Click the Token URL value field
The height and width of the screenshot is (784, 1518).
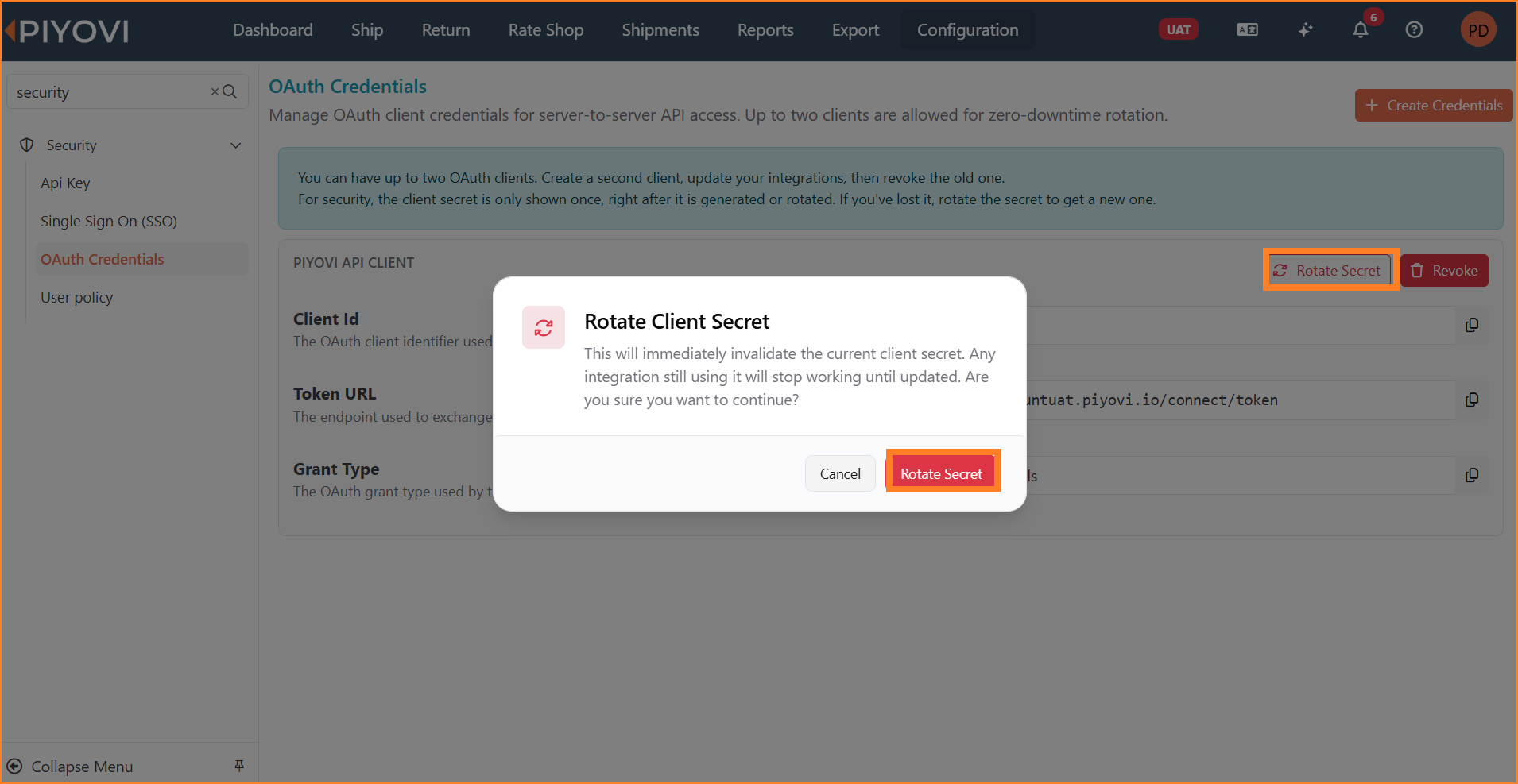pyautogui.click(x=1240, y=400)
